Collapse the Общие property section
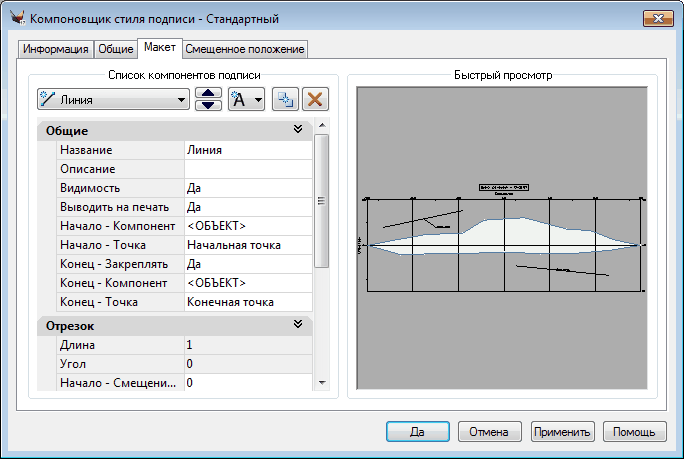 [x=297, y=130]
